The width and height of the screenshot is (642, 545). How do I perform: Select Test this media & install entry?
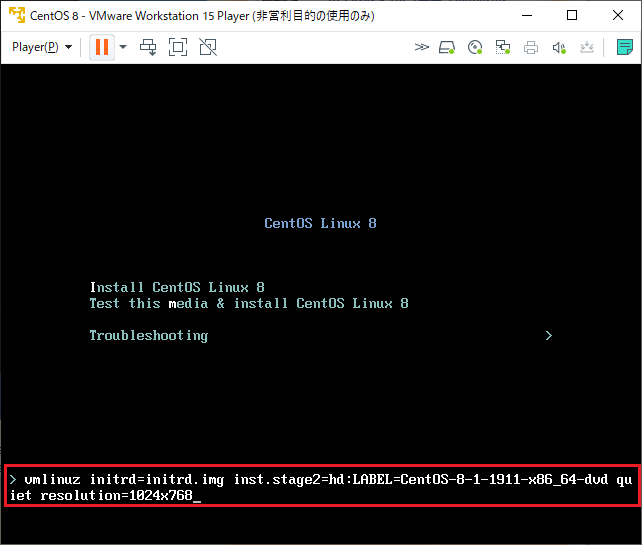click(x=249, y=303)
